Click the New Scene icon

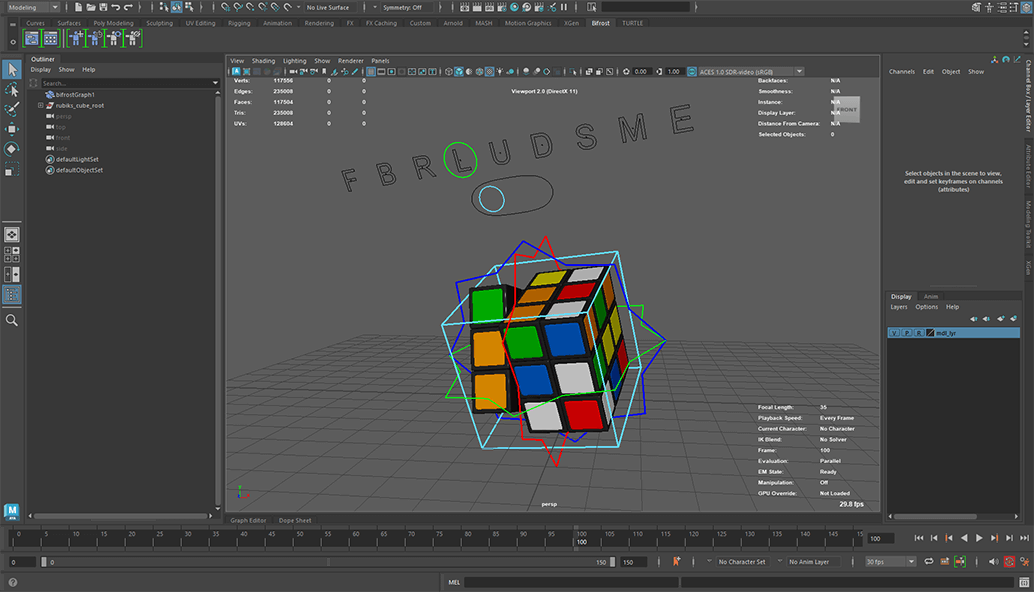tap(78, 7)
